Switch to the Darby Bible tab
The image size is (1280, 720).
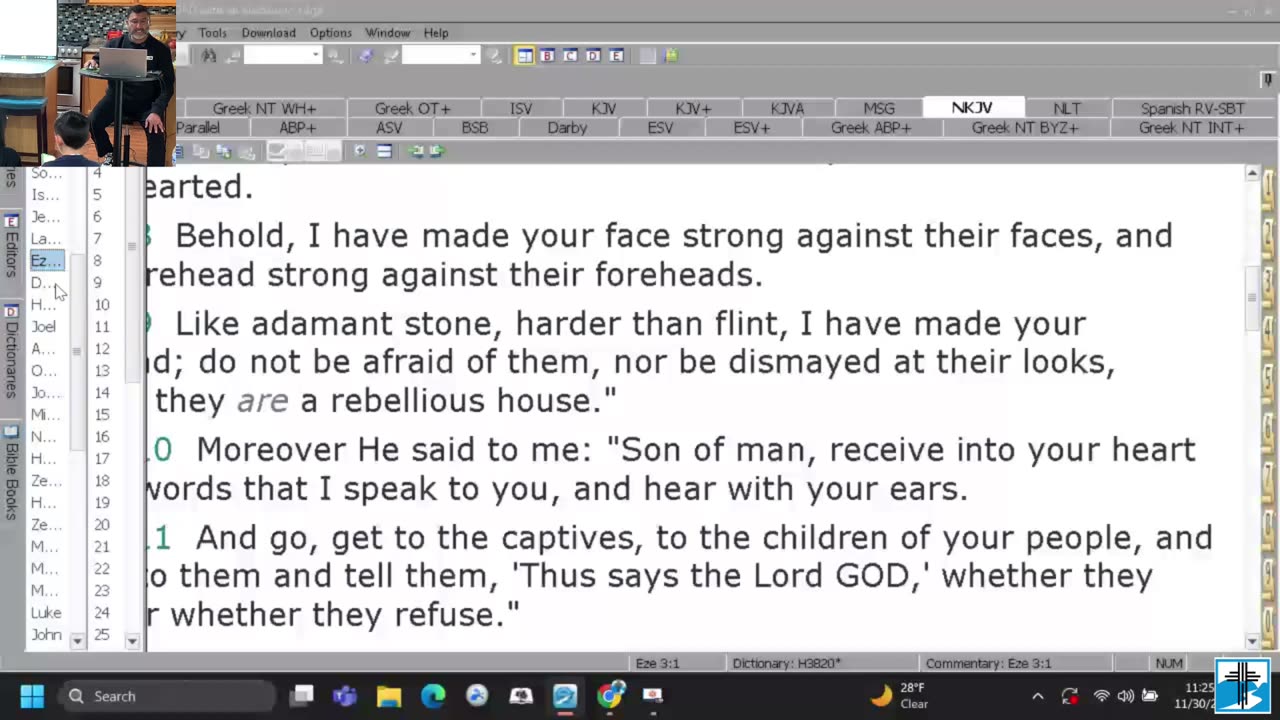pyautogui.click(x=567, y=128)
